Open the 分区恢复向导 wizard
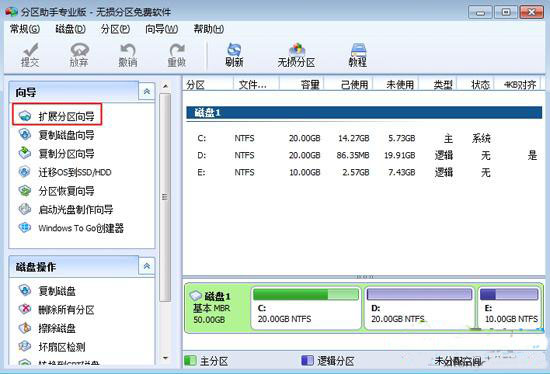Viewport: 550px width, 374px height. click(56, 191)
